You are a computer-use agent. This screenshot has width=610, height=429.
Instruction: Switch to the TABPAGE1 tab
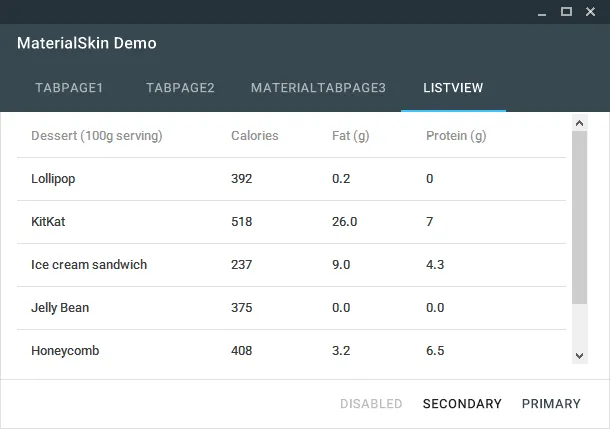click(69, 88)
